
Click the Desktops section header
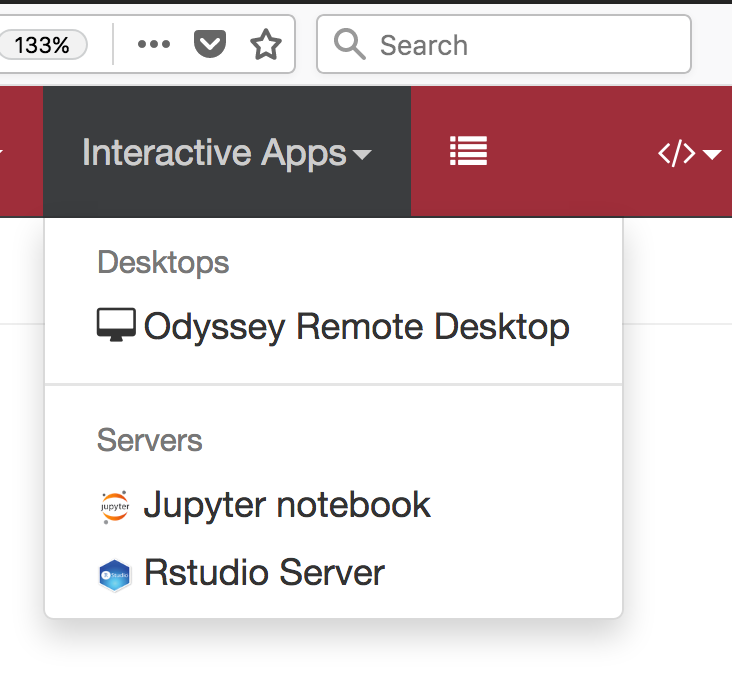163,262
